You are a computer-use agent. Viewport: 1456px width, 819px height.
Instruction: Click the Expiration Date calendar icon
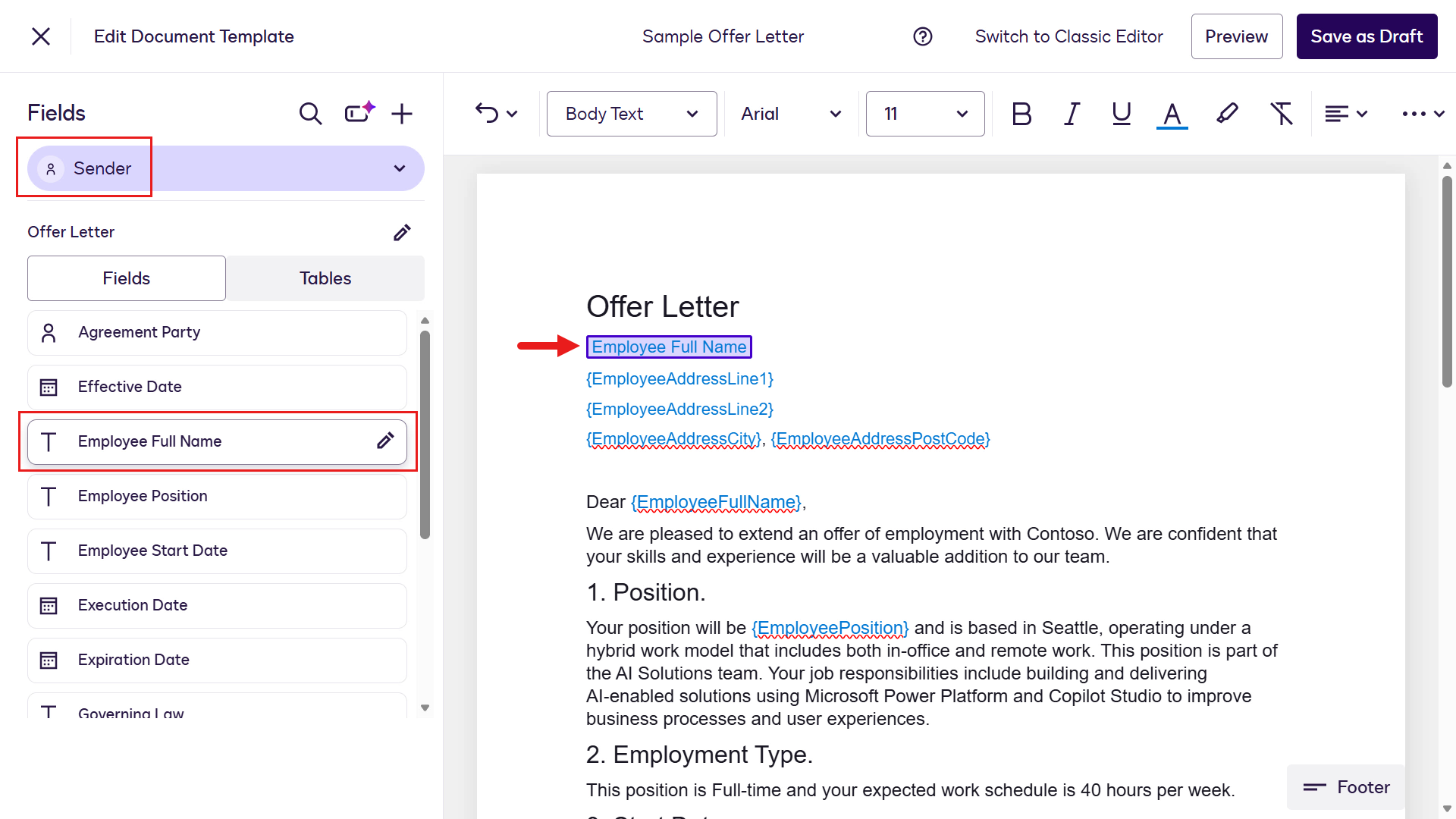(x=49, y=660)
